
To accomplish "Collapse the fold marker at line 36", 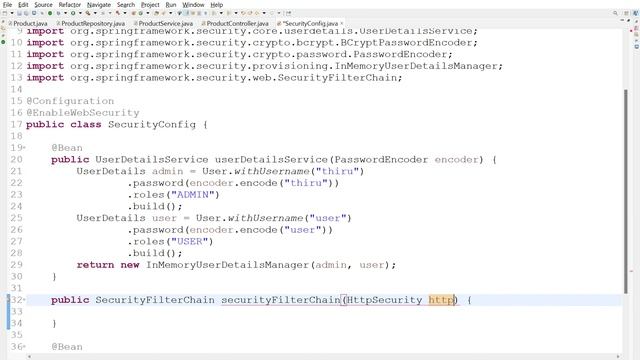I will pyautogui.click(x=24, y=347).
